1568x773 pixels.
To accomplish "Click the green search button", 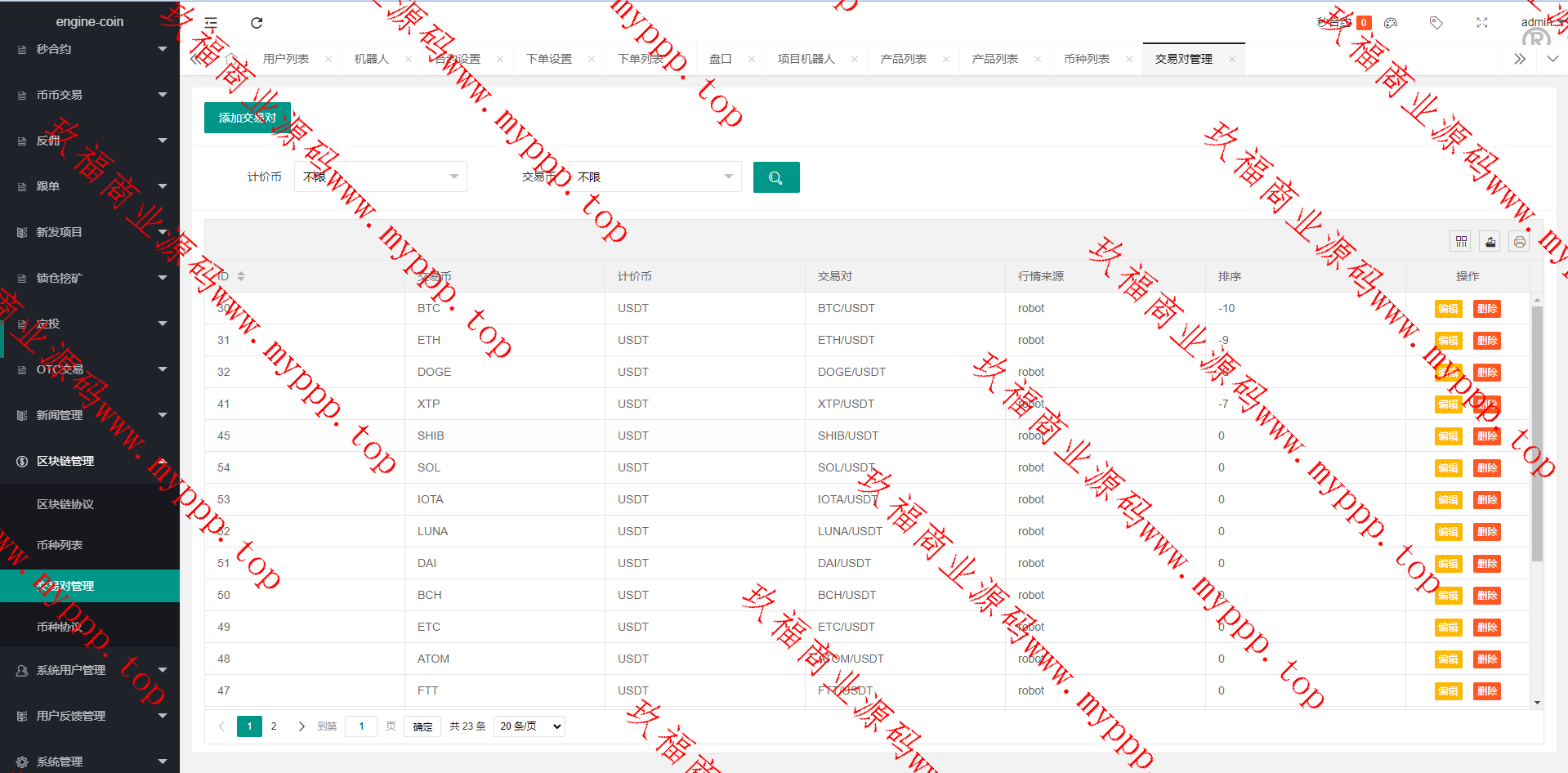I will 775,177.
